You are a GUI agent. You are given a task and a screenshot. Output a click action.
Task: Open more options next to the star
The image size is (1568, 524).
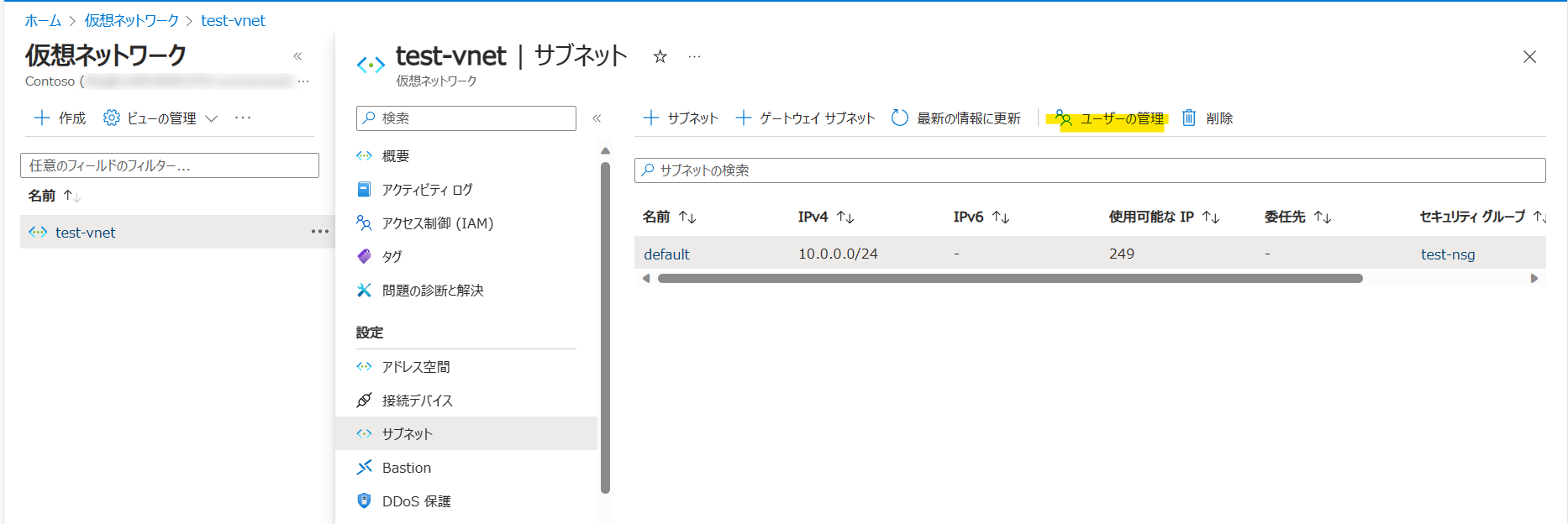pyautogui.click(x=694, y=56)
